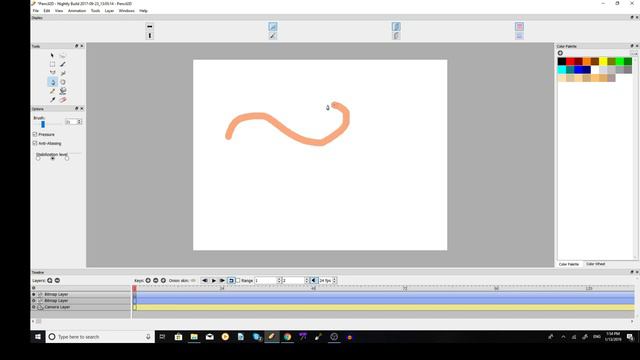The image size is (640, 360).
Task: Play the animation in timeline
Action: 213,280
